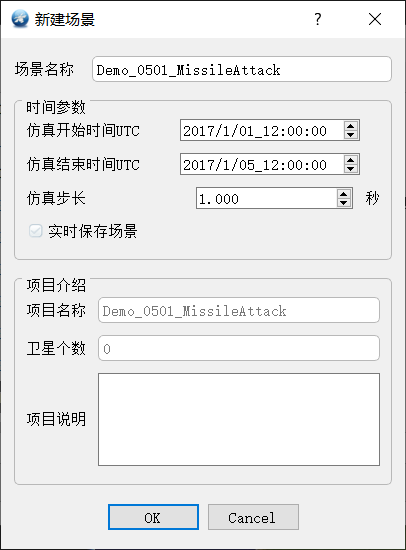Click the 实时保存场景 checkbox label text
The width and height of the screenshot is (406, 550).
click(x=93, y=231)
